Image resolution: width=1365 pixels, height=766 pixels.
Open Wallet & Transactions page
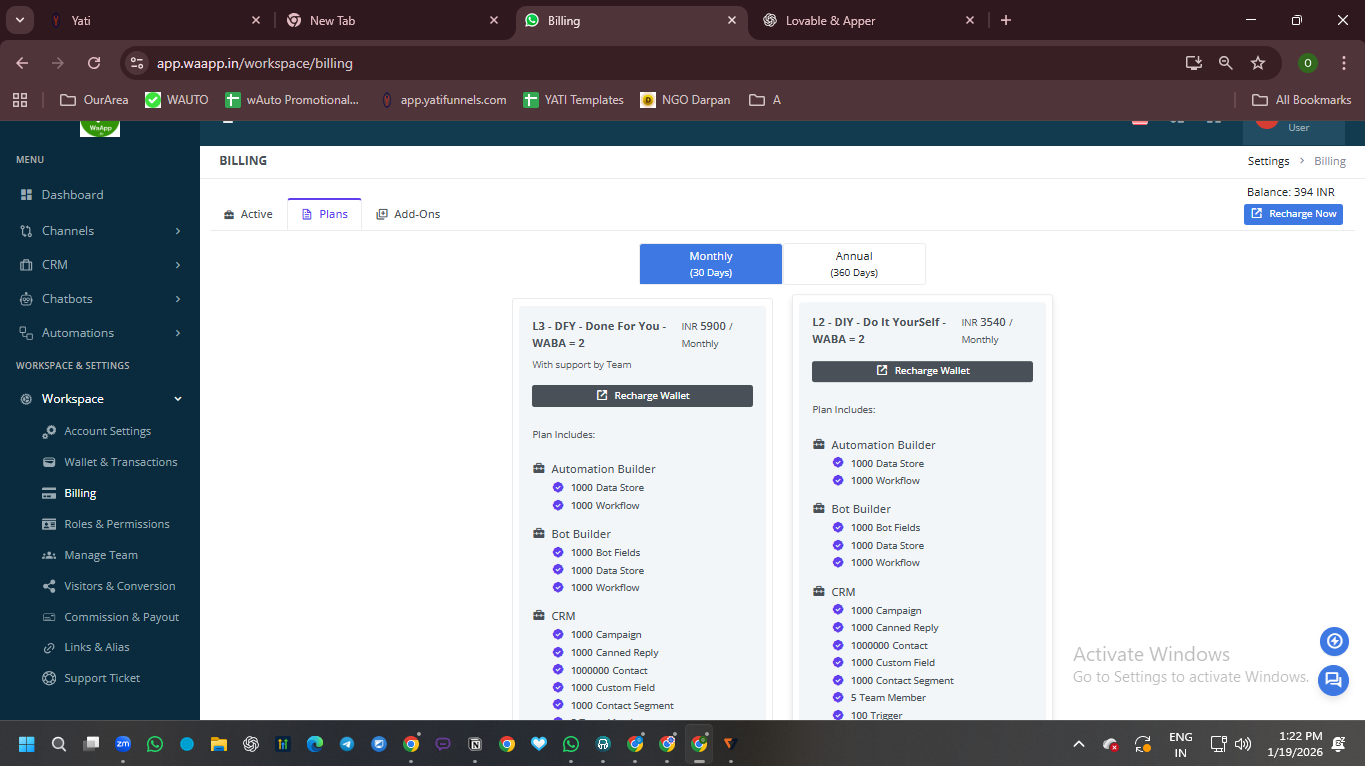click(x=120, y=462)
